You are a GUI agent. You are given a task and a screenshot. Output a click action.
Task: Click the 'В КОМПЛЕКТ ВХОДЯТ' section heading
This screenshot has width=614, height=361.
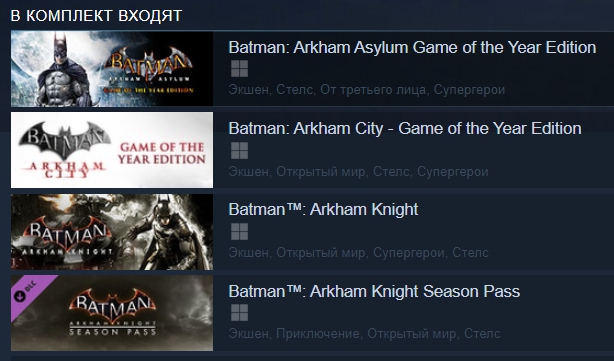pyautogui.click(x=96, y=16)
